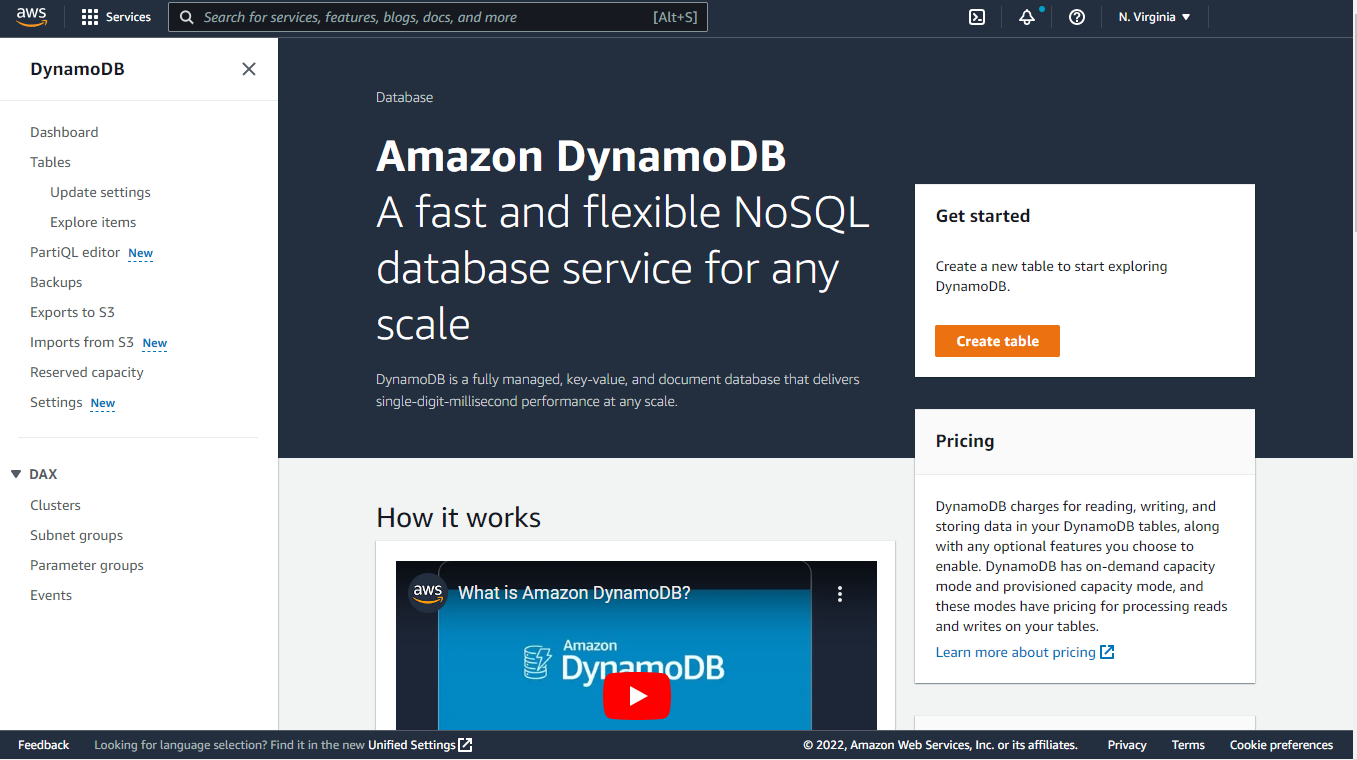The width and height of the screenshot is (1357, 760).
Task: Click the video title What is Amazon DynamoDB?
Action: coord(574,593)
